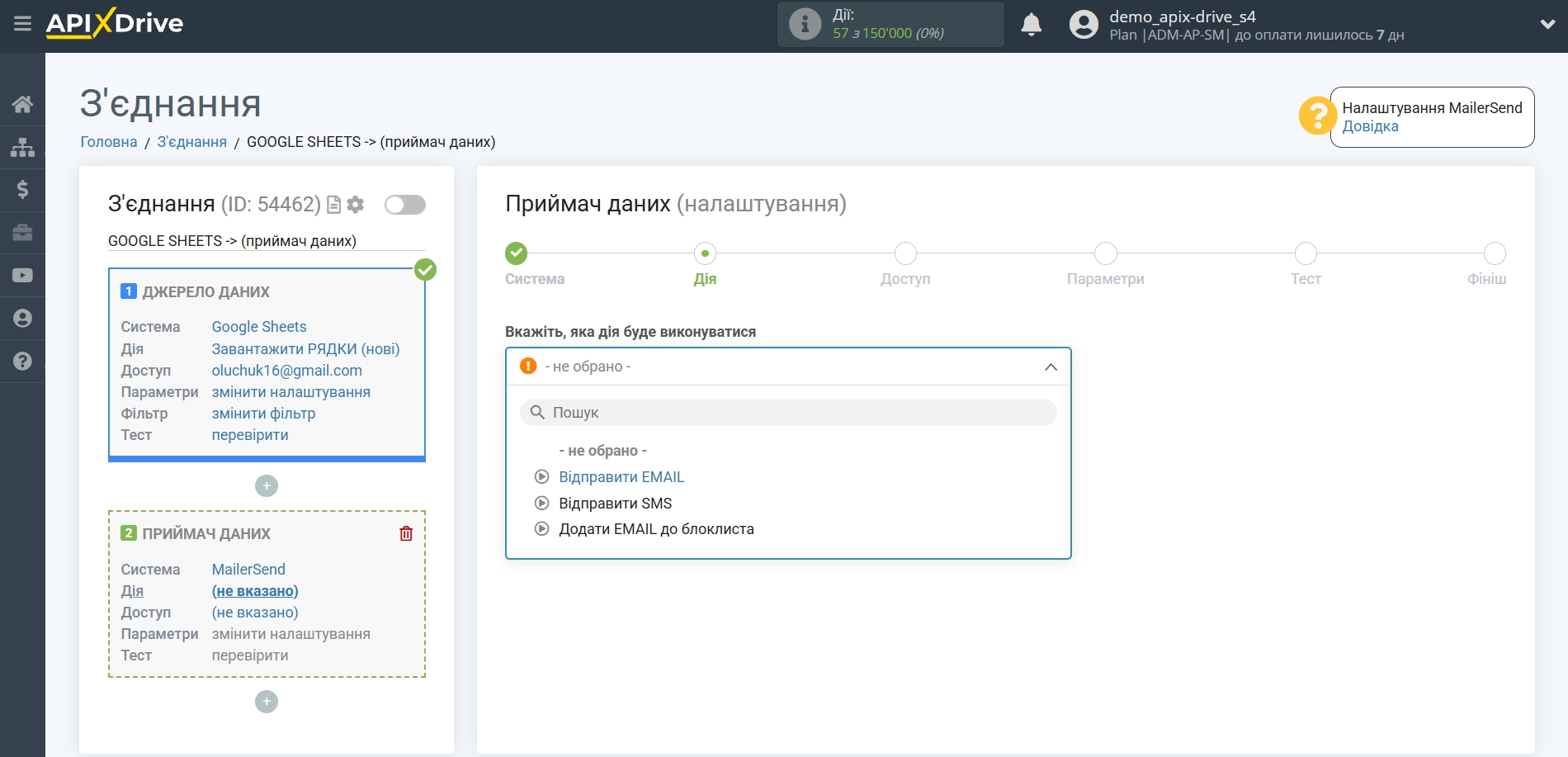
Task: Click play icon beside Відправити SMS
Action: (541, 503)
